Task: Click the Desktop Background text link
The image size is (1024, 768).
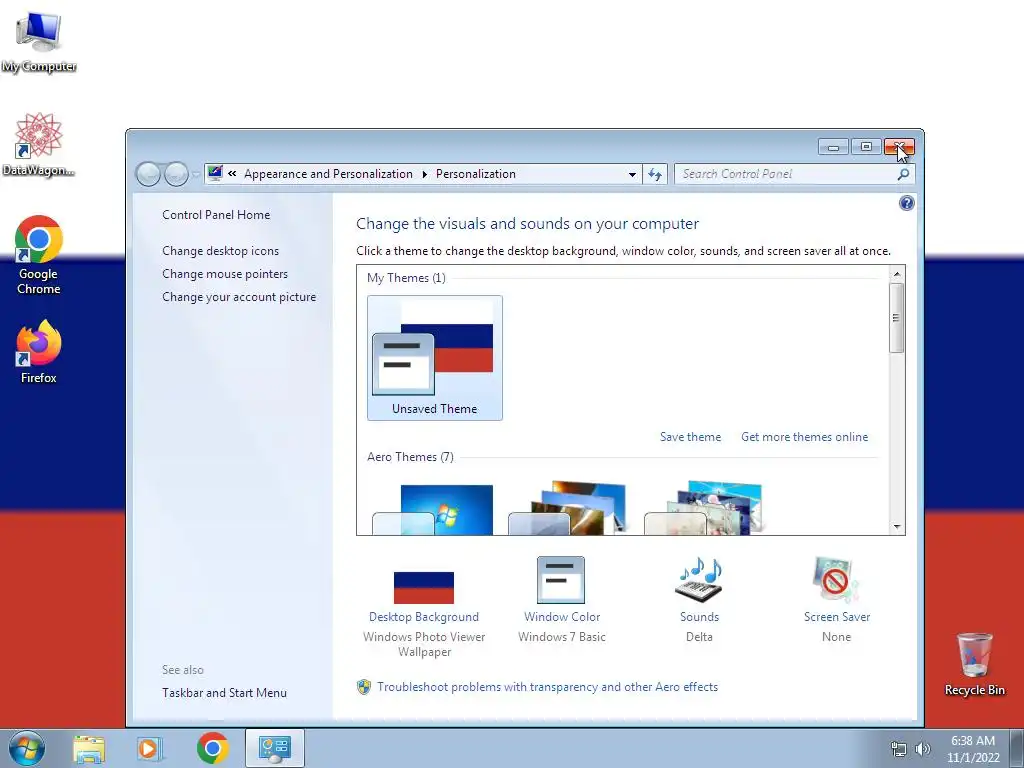Action: pos(424,617)
